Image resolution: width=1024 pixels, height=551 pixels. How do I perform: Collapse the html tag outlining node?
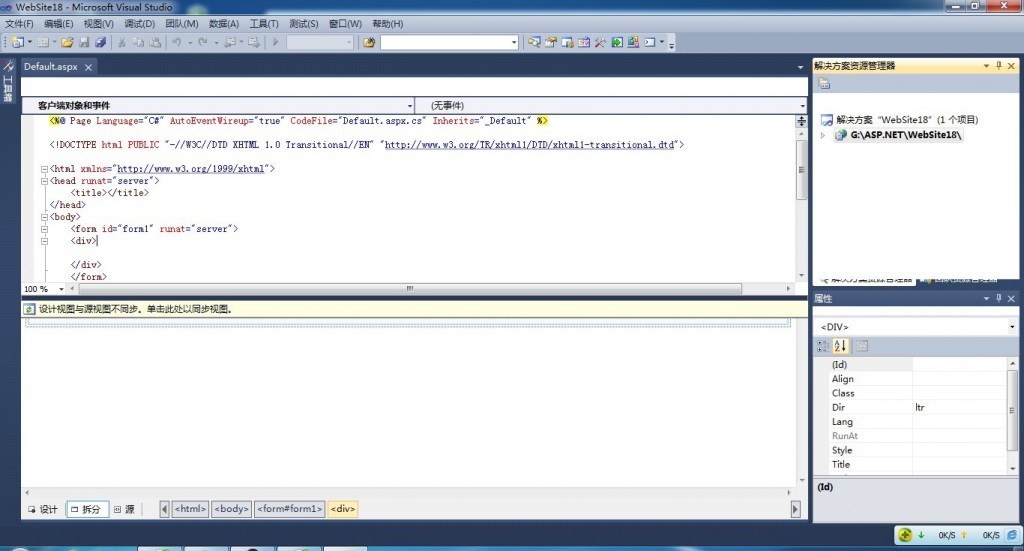click(44, 169)
